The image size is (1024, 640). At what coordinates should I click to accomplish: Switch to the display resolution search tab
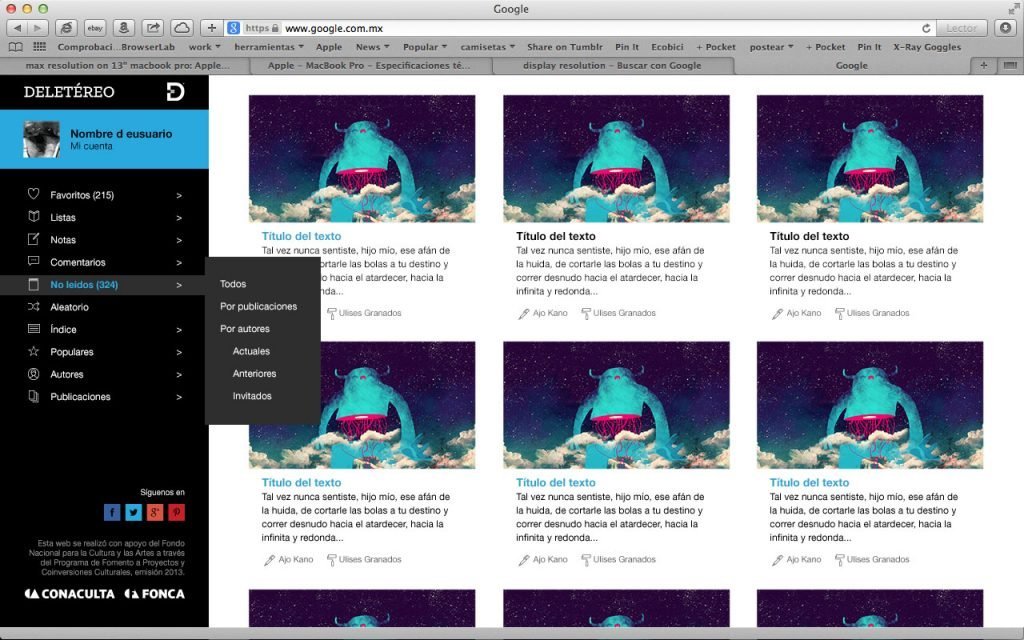612,66
